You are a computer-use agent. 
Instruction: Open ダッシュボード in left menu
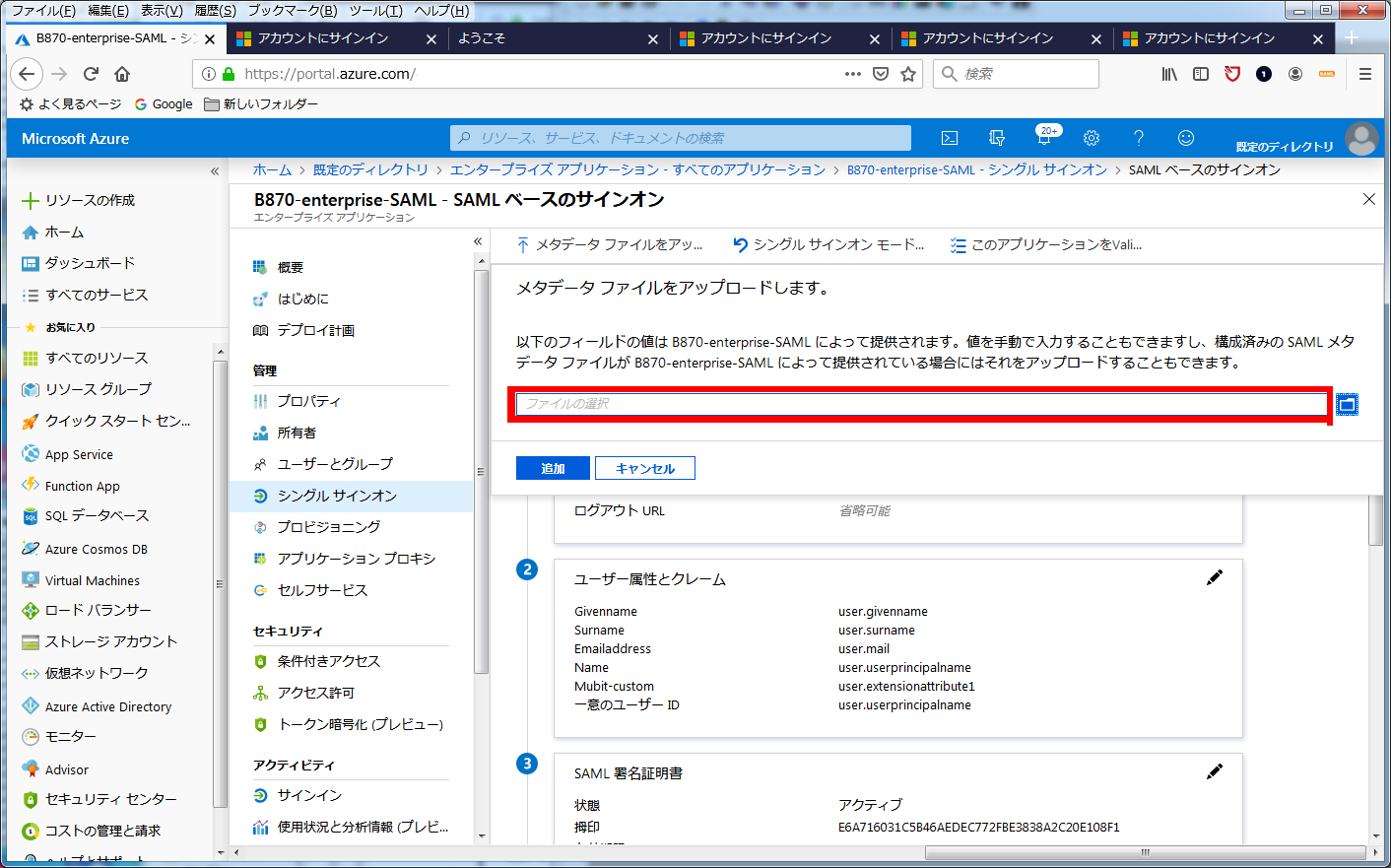pyautogui.click(x=90, y=263)
